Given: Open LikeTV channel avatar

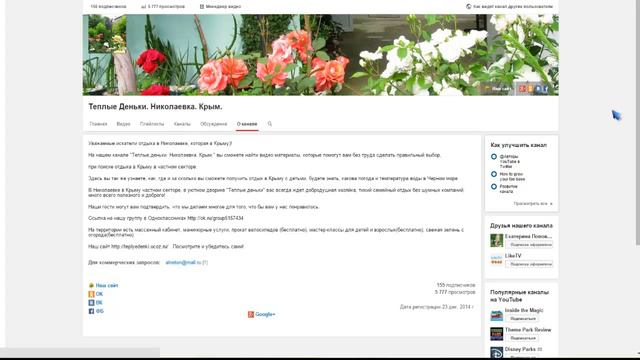Looking at the screenshot, I should click(497, 260).
